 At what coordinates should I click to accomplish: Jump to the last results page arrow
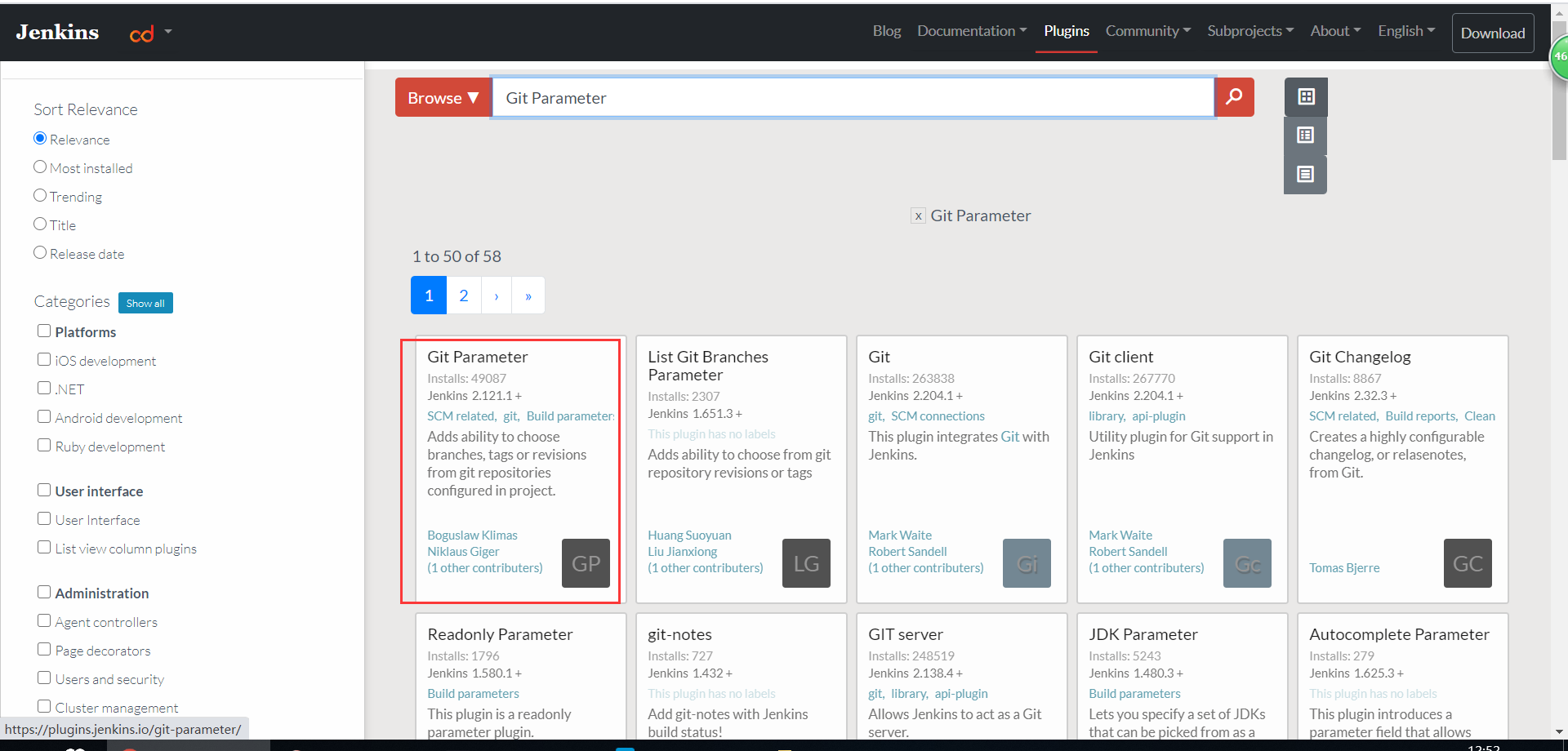pyautogui.click(x=528, y=296)
